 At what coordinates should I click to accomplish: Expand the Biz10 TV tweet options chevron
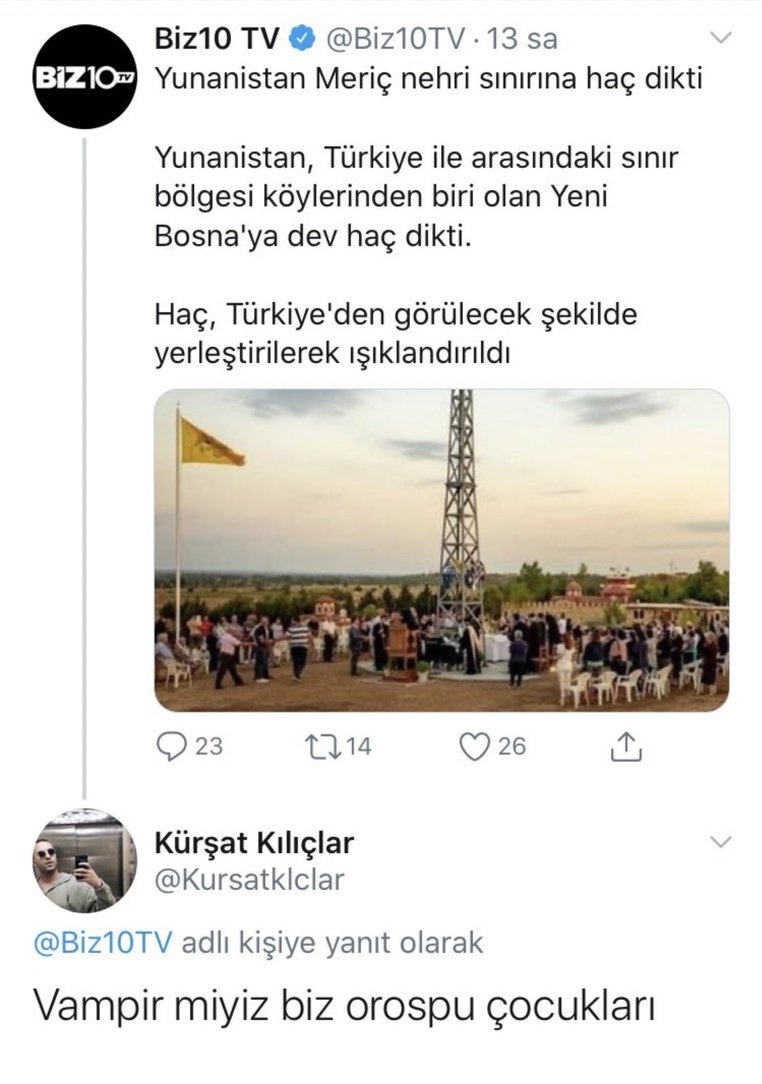720,40
